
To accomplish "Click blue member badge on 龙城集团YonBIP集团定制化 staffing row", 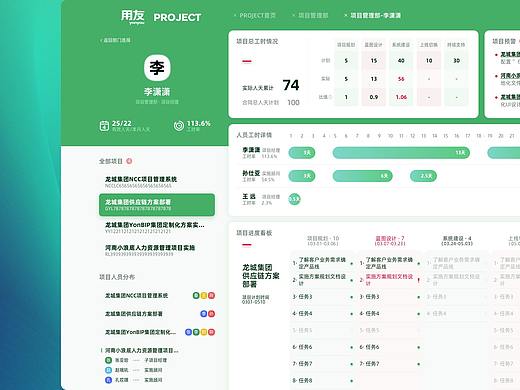I will (188, 332).
